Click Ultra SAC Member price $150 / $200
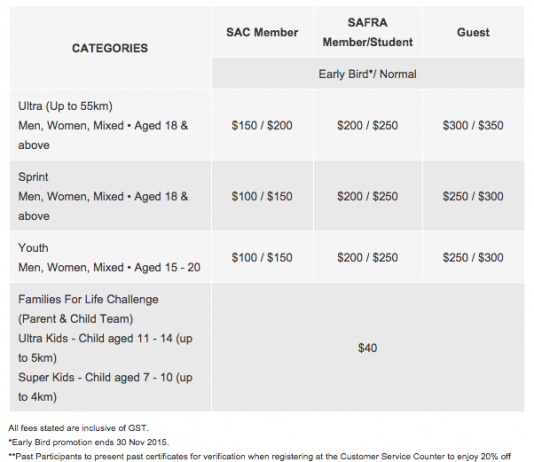The width and height of the screenshot is (534, 462). tap(262, 125)
